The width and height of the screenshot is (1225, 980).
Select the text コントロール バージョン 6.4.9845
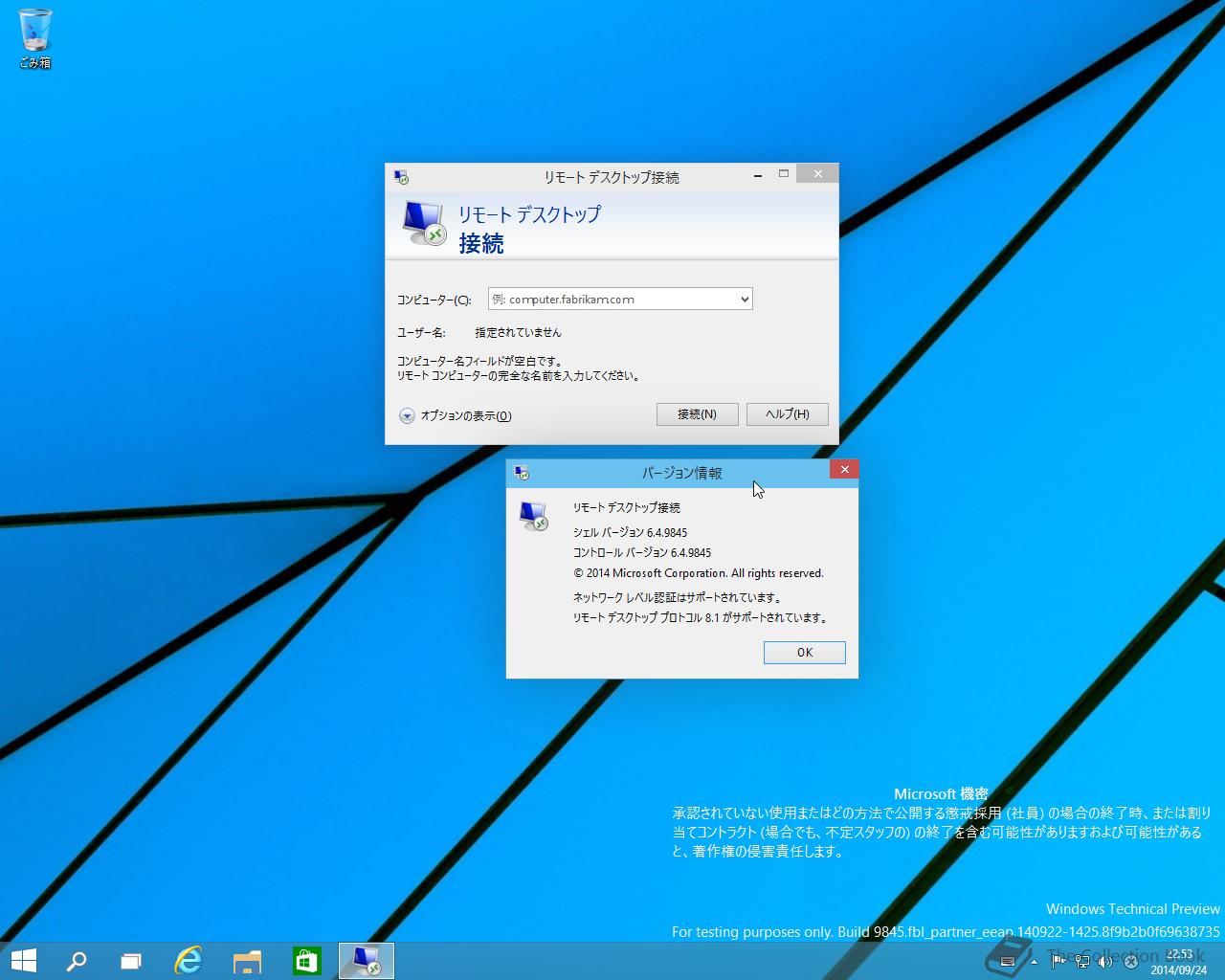(641, 552)
